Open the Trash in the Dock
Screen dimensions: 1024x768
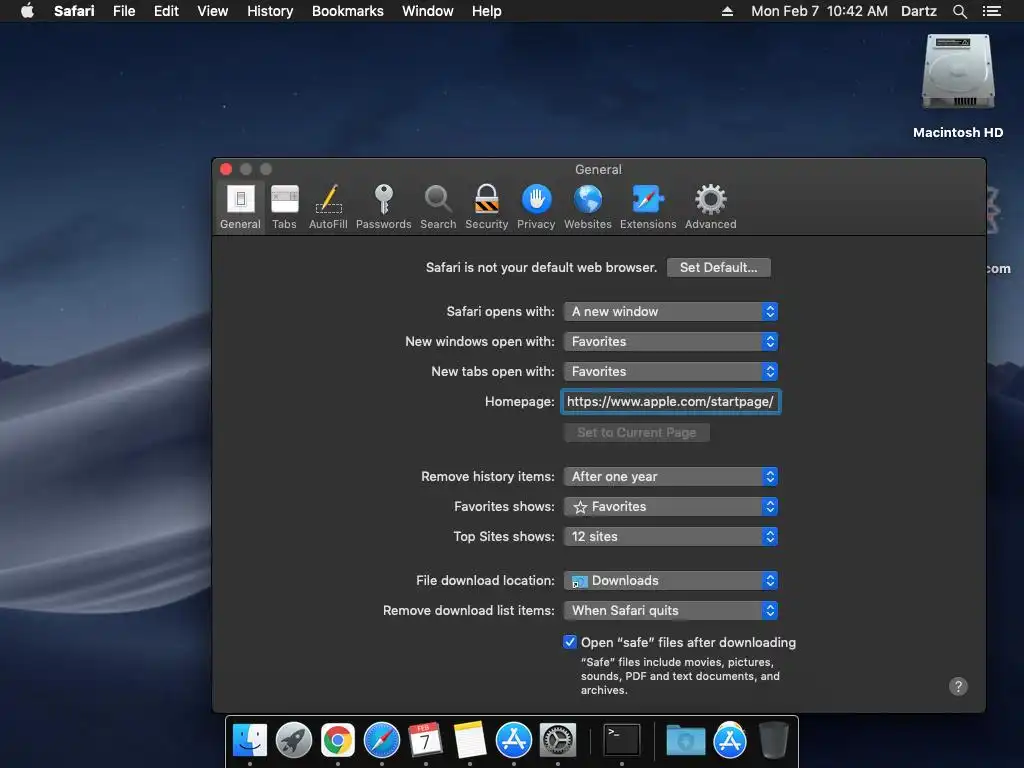point(774,740)
